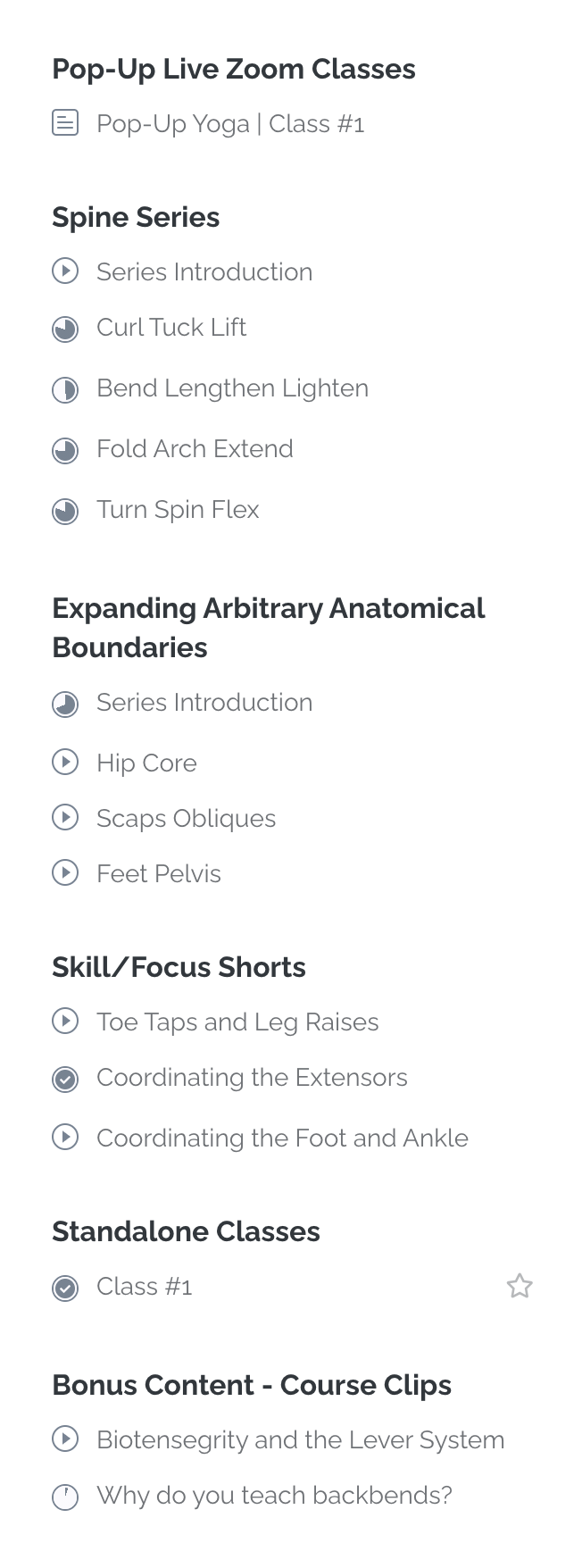
Task: Toggle the completed checkmark on Class #1
Action: (x=65, y=1289)
